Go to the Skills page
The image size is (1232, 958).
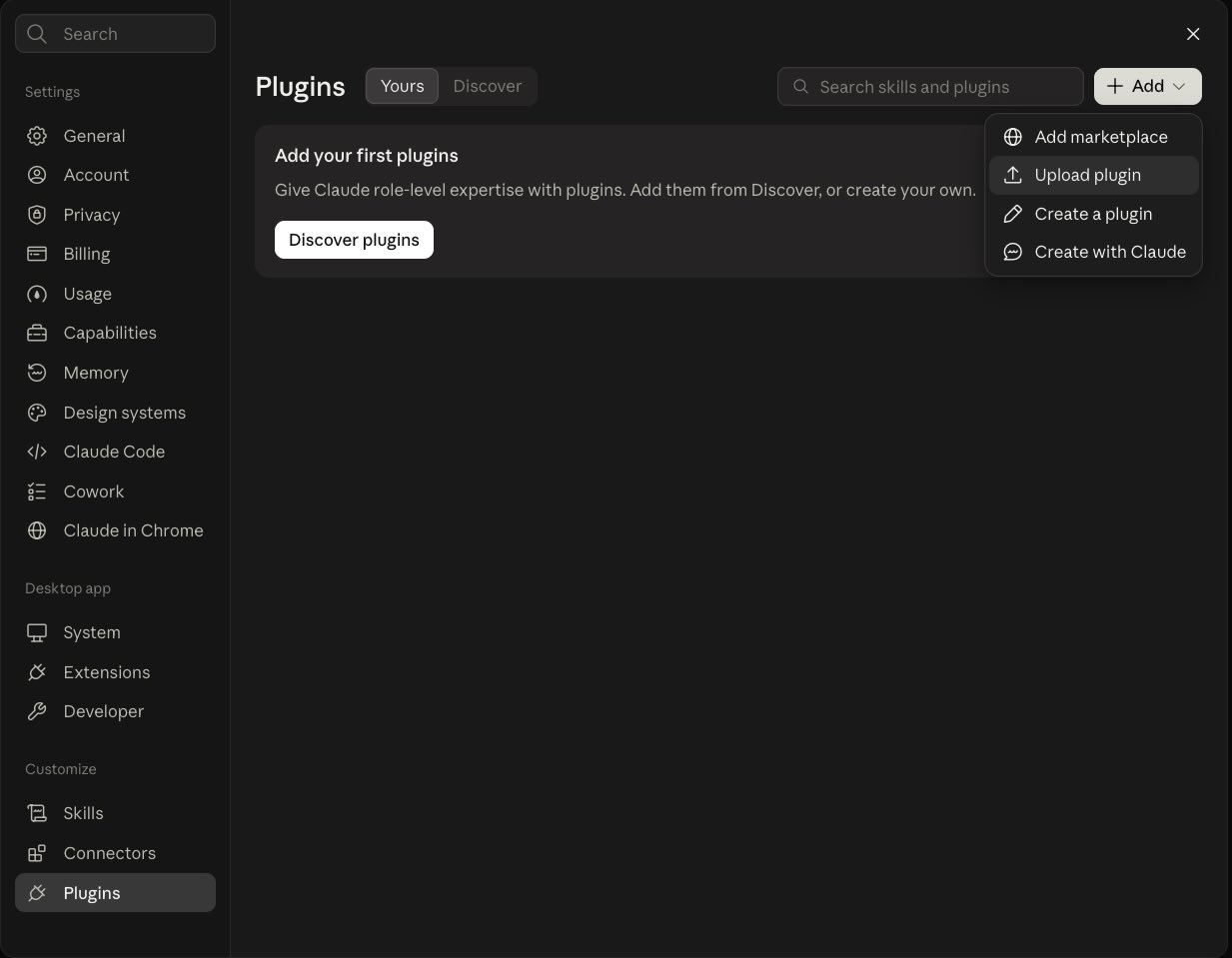click(x=115, y=813)
